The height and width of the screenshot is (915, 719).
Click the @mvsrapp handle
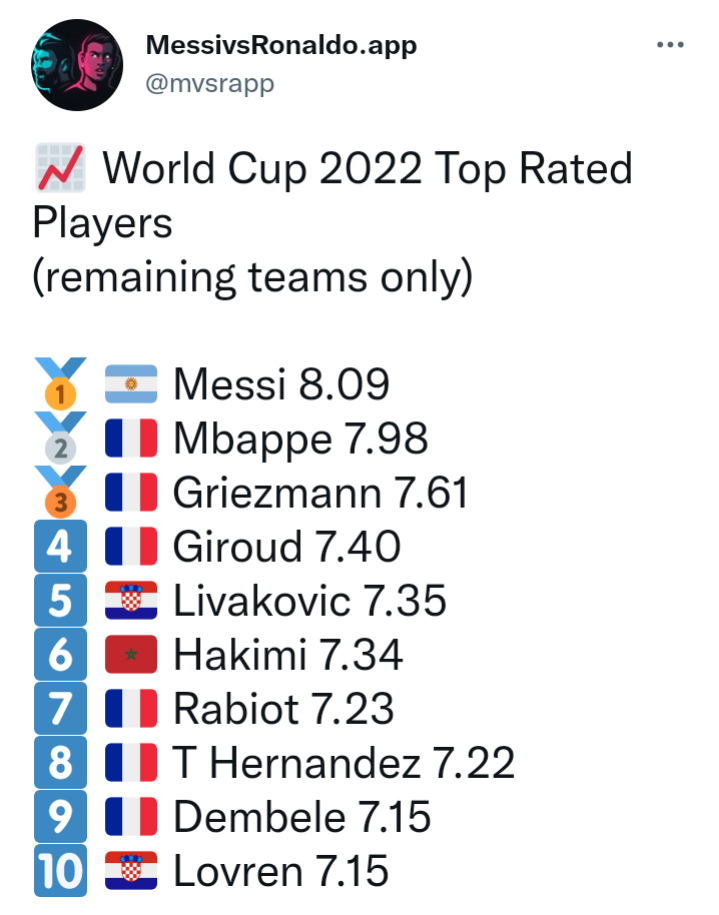pos(210,83)
